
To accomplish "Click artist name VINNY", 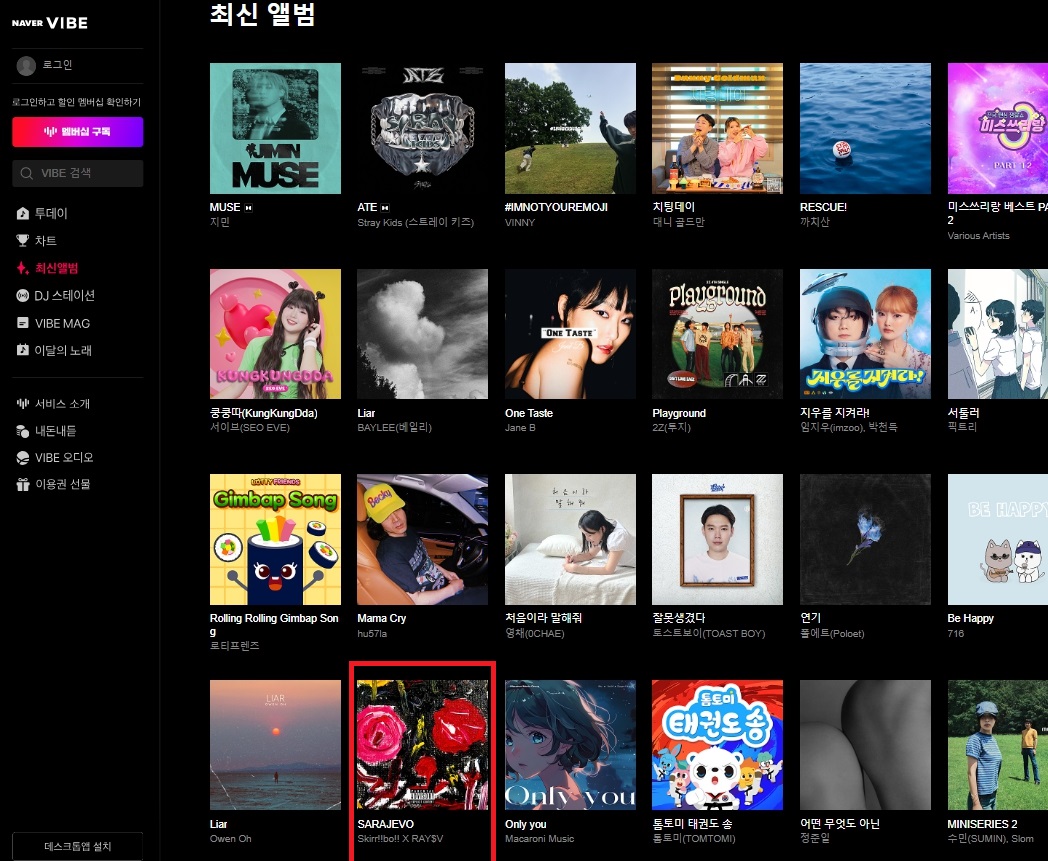I will pos(520,223).
